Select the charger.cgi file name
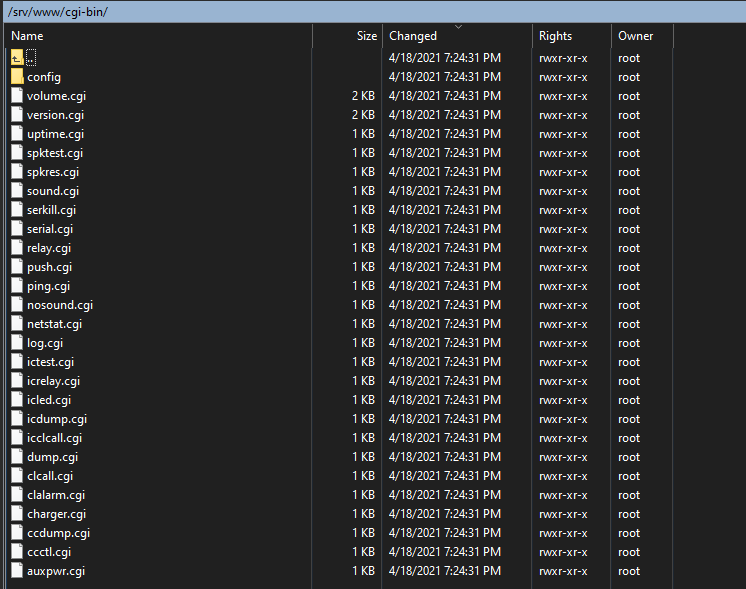This screenshot has width=746, height=589. (57, 515)
